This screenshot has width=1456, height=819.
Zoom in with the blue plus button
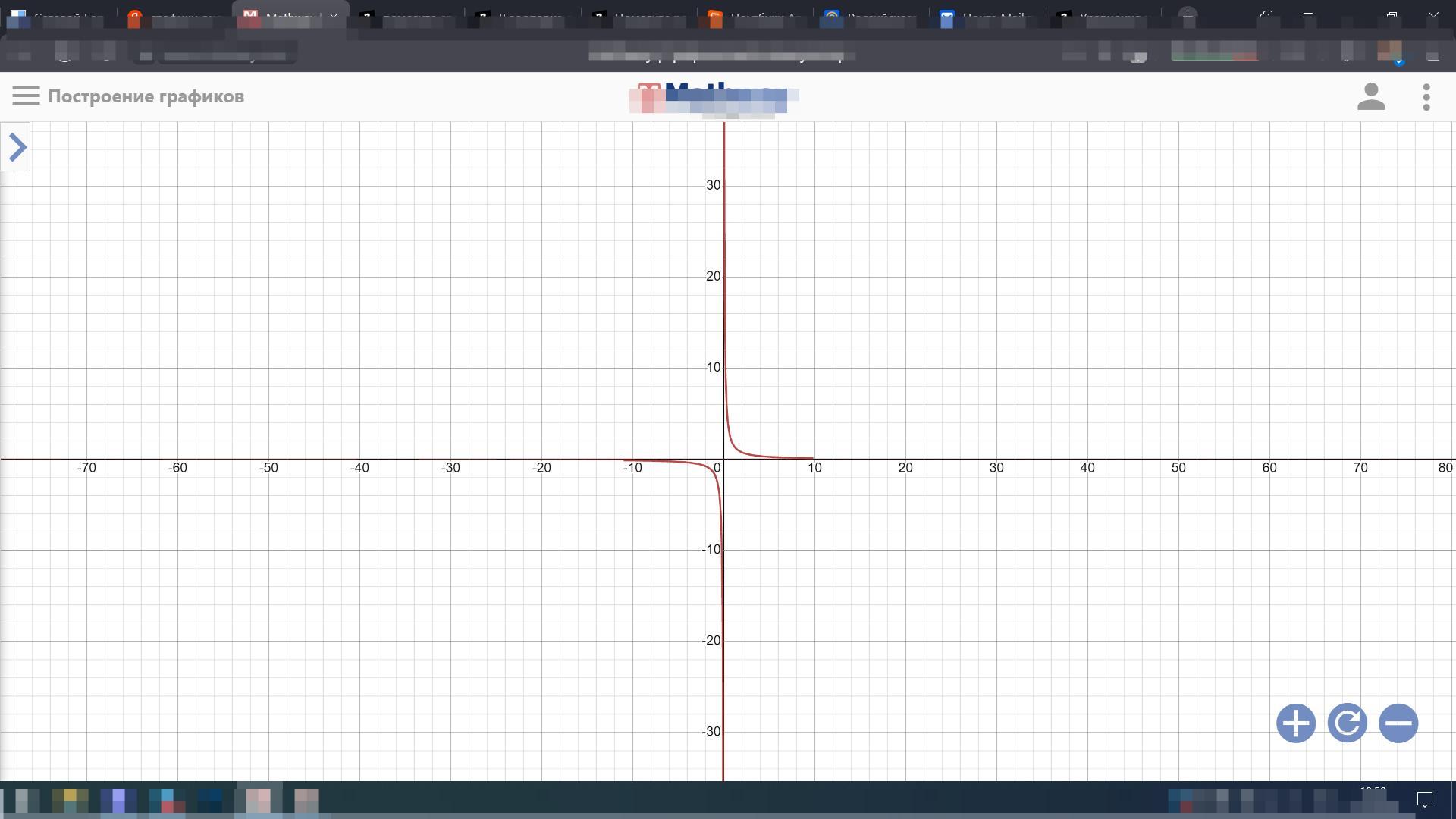click(1295, 723)
